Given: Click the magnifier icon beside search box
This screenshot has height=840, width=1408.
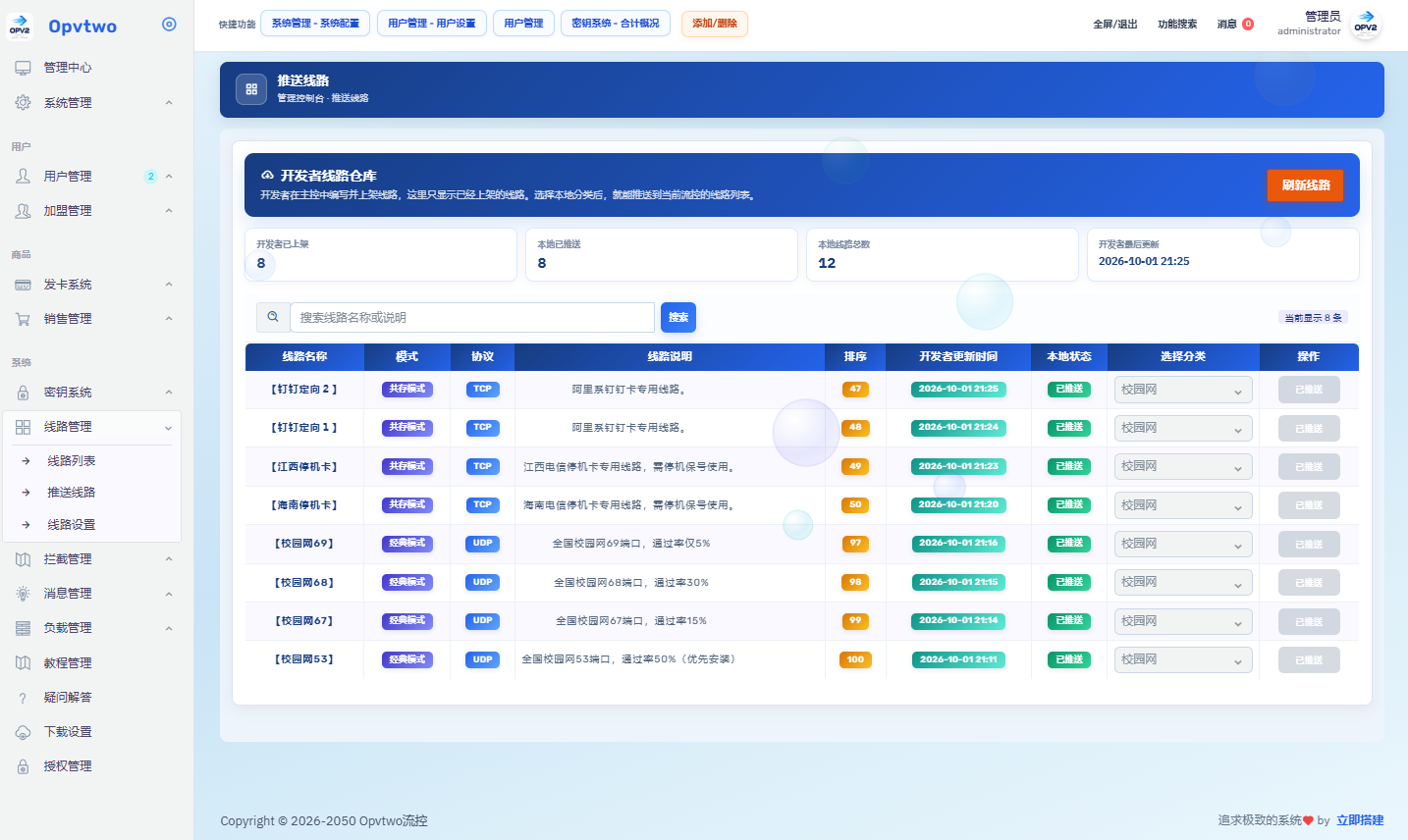Looking at the screenshot, I should click(x=273, y=317).
